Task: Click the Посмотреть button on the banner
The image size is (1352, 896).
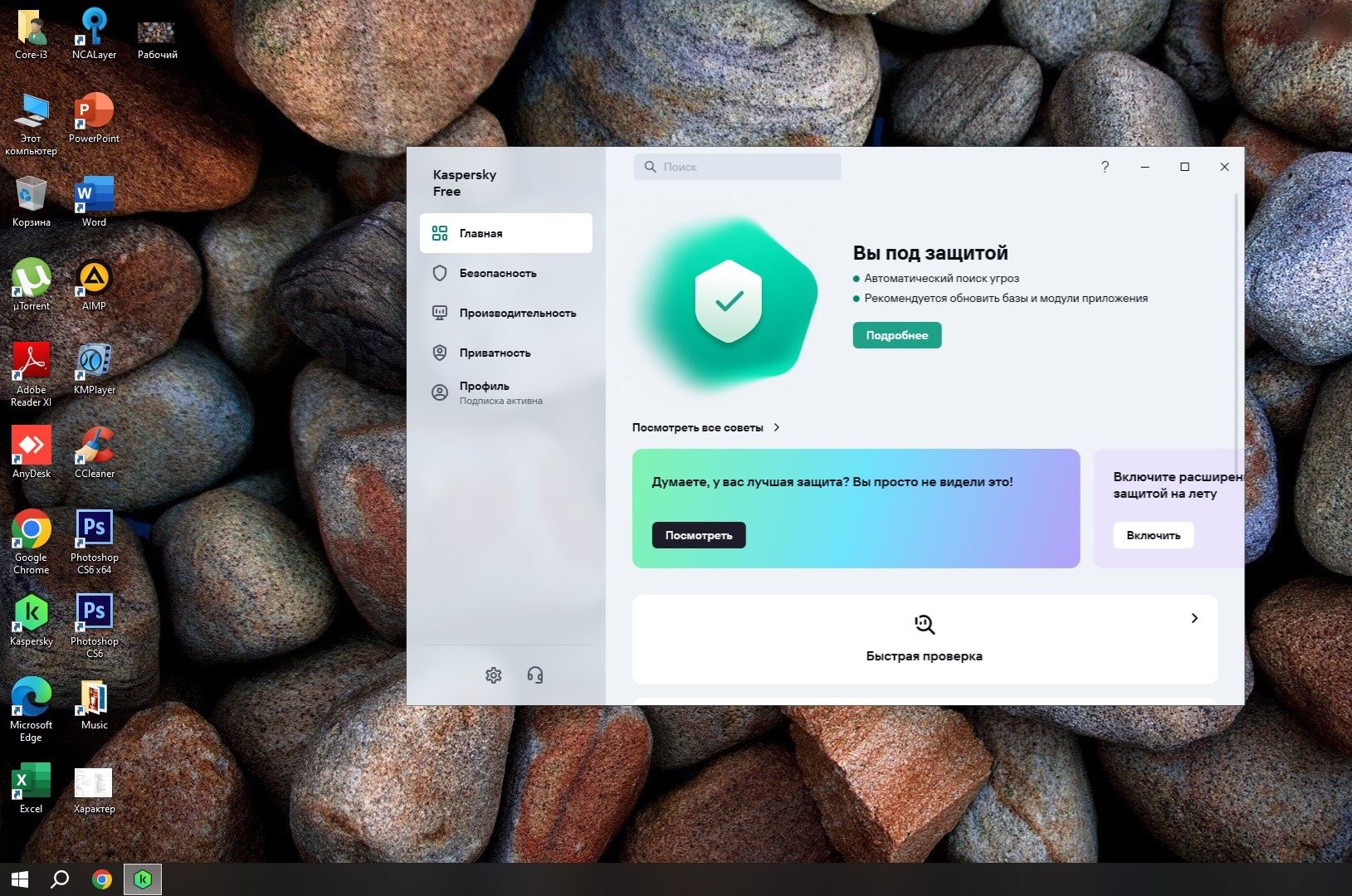Action: (699, 535)
